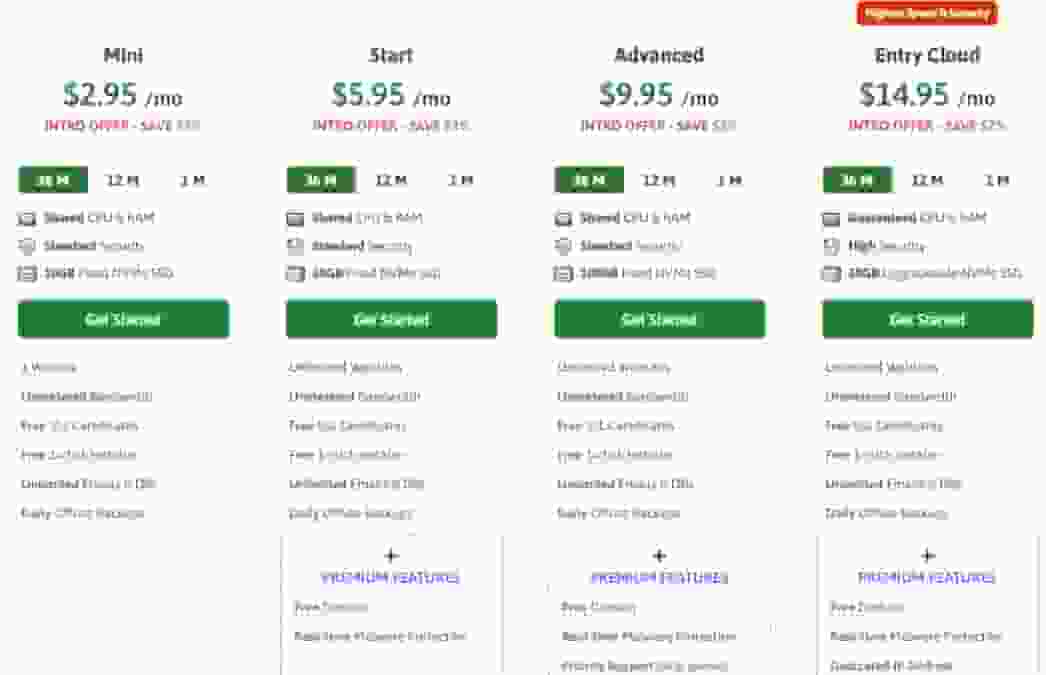Screen dimensions: 1046x675
Task: Select 36 M billing on Entry Cloud plan
Action: [x=858, y=180]
